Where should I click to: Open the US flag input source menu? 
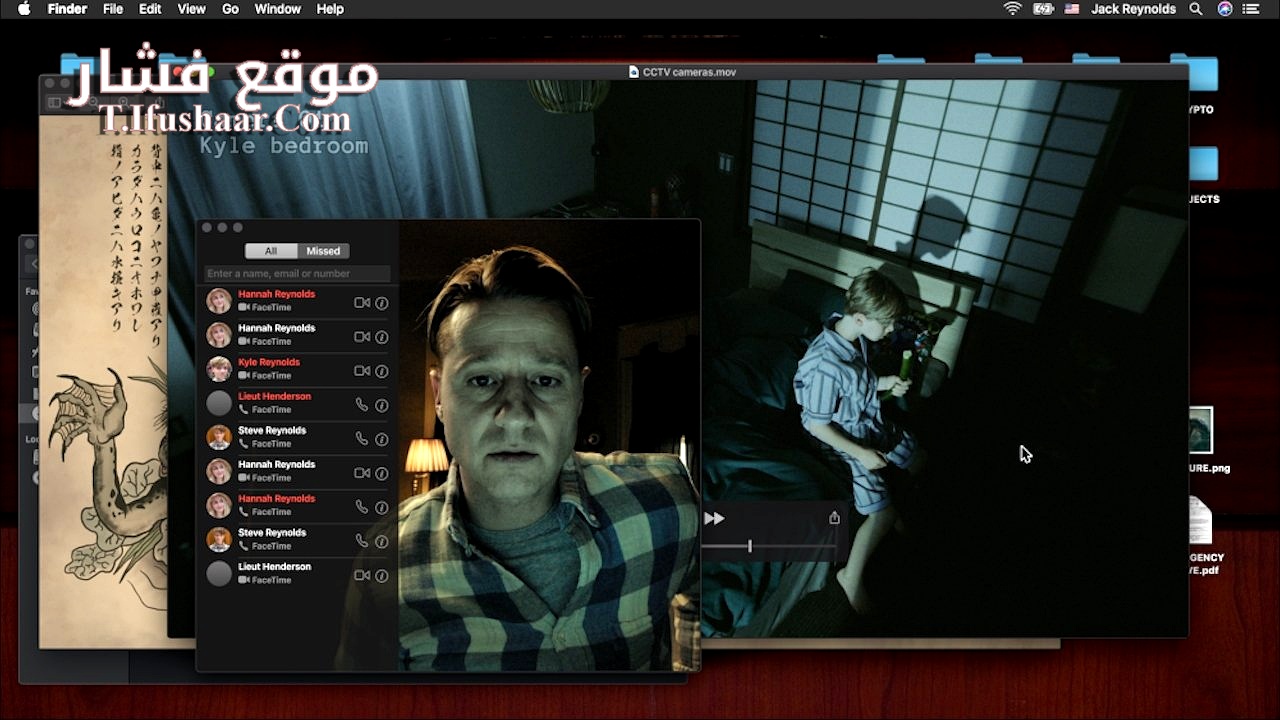(x=1072, y=9)
